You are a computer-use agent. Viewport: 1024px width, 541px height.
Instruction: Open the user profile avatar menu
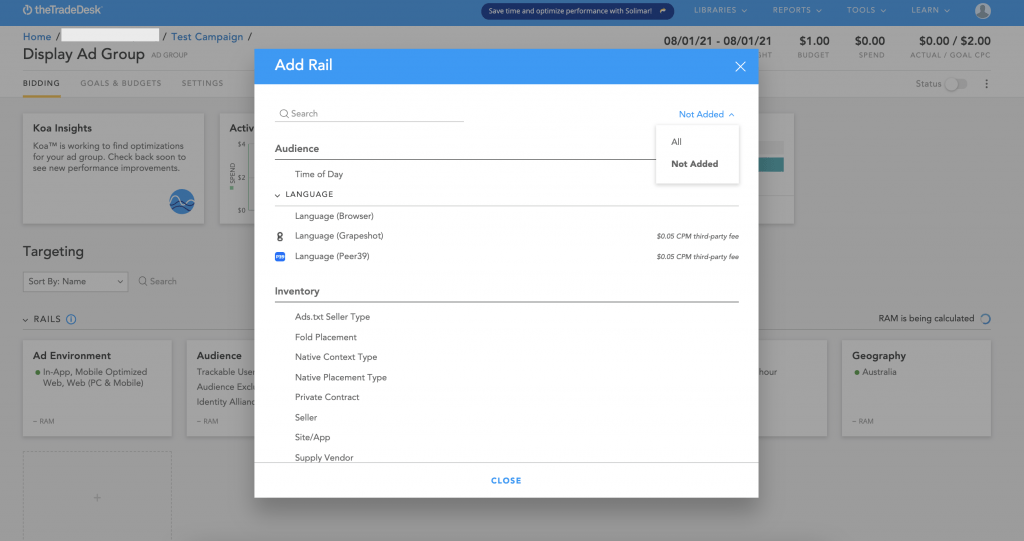[x=982, y=10]
